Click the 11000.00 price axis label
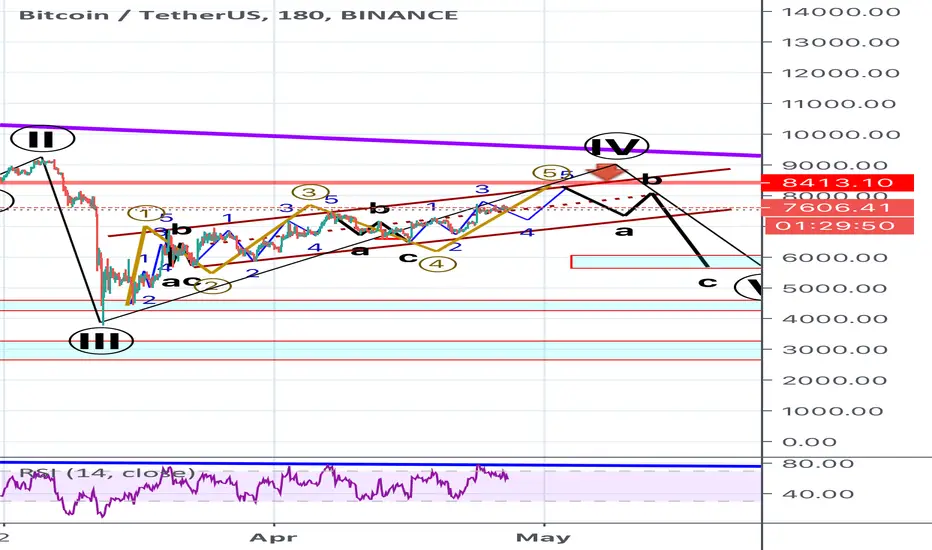 840,104
